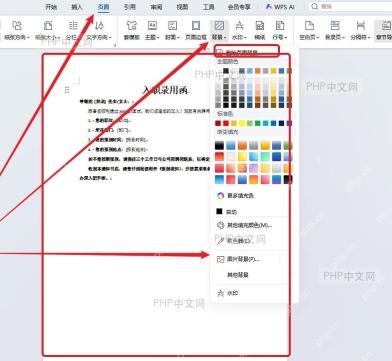Open the Member Exclusive (会员专享) tab

(x=239, y=7)
